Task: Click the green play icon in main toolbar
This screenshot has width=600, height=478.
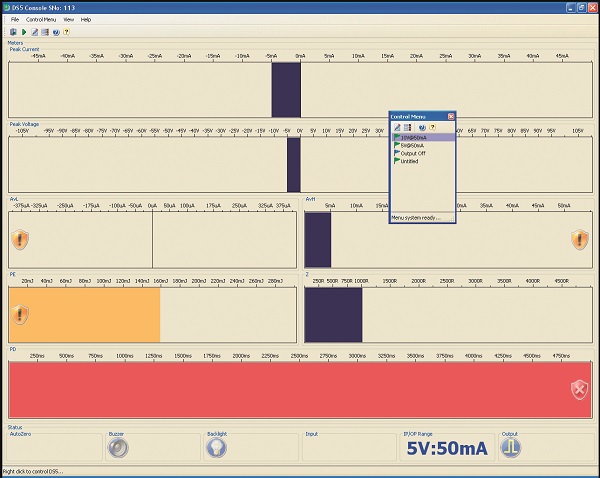Action: (22, 31)
